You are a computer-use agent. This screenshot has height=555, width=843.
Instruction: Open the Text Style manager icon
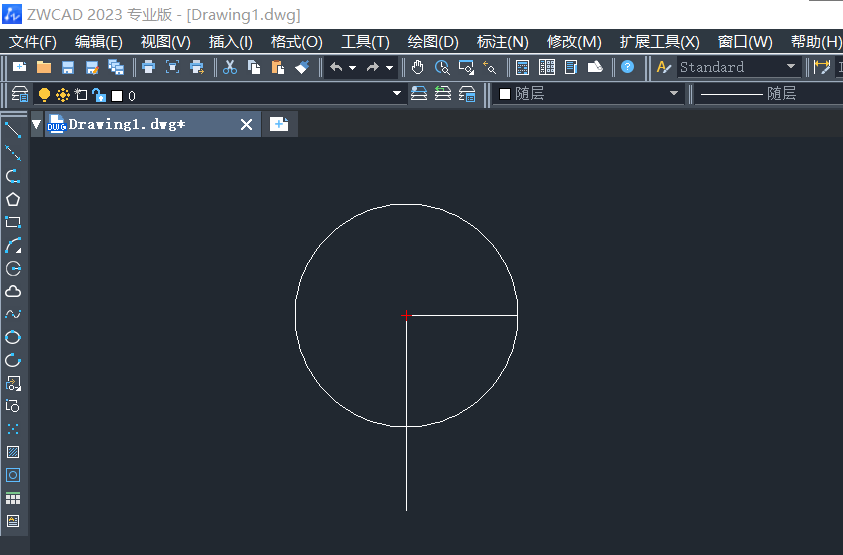pos(664,67)
